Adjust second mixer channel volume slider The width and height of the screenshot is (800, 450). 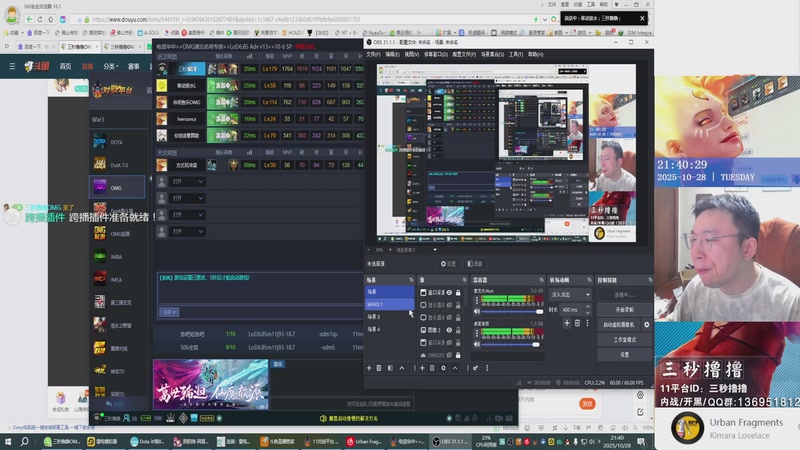click(x=510, y=344)
